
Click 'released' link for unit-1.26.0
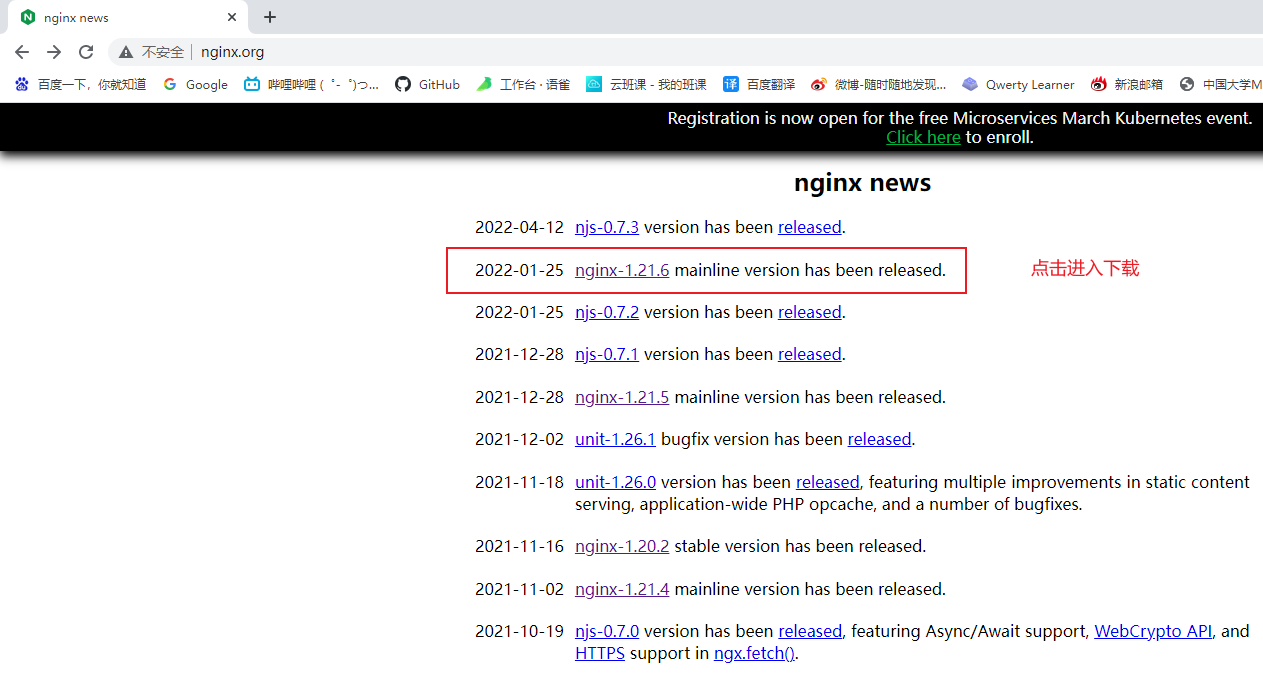[828, 482]
